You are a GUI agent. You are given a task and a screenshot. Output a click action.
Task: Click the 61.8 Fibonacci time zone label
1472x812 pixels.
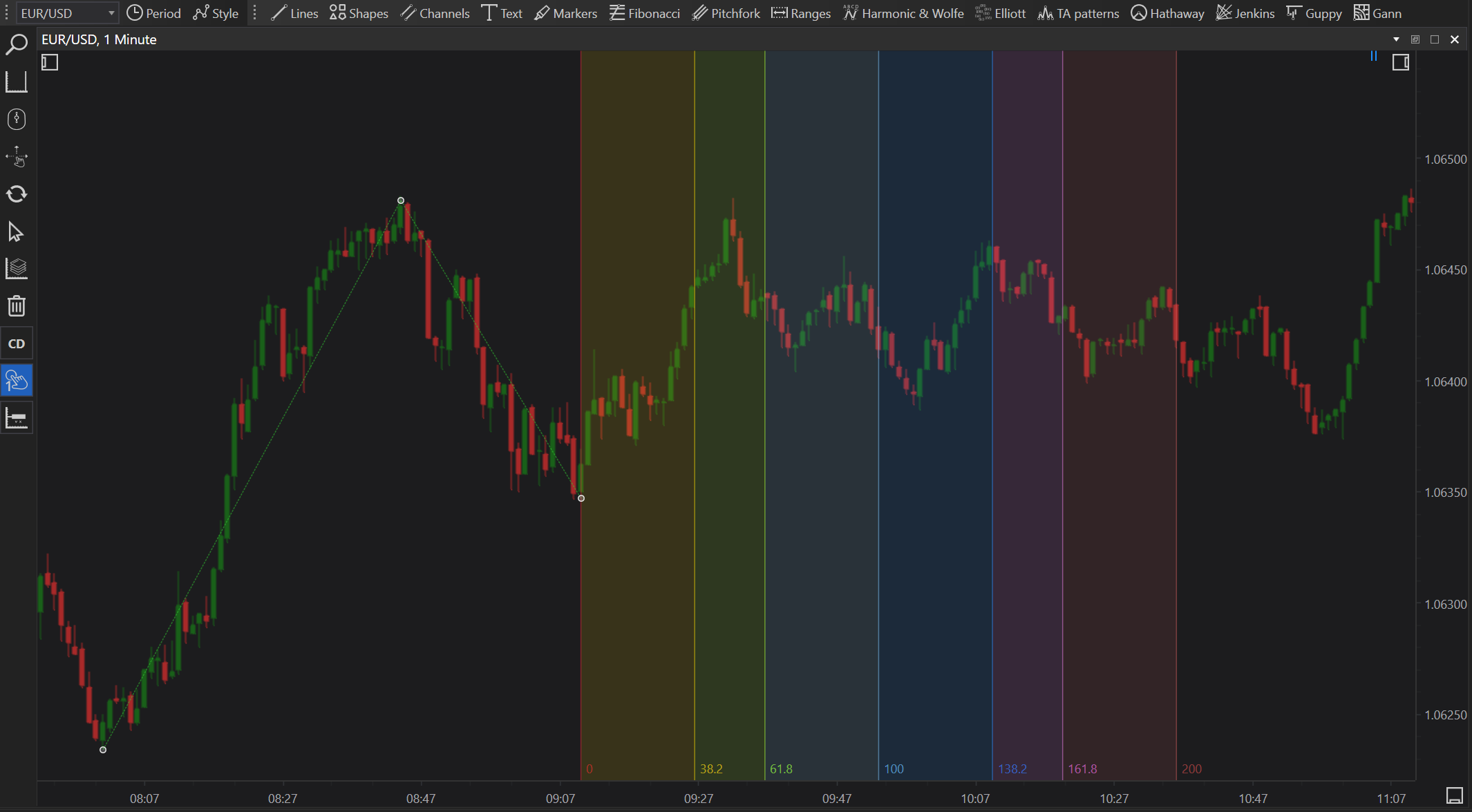pyautogui.click(x=781, y=769)
